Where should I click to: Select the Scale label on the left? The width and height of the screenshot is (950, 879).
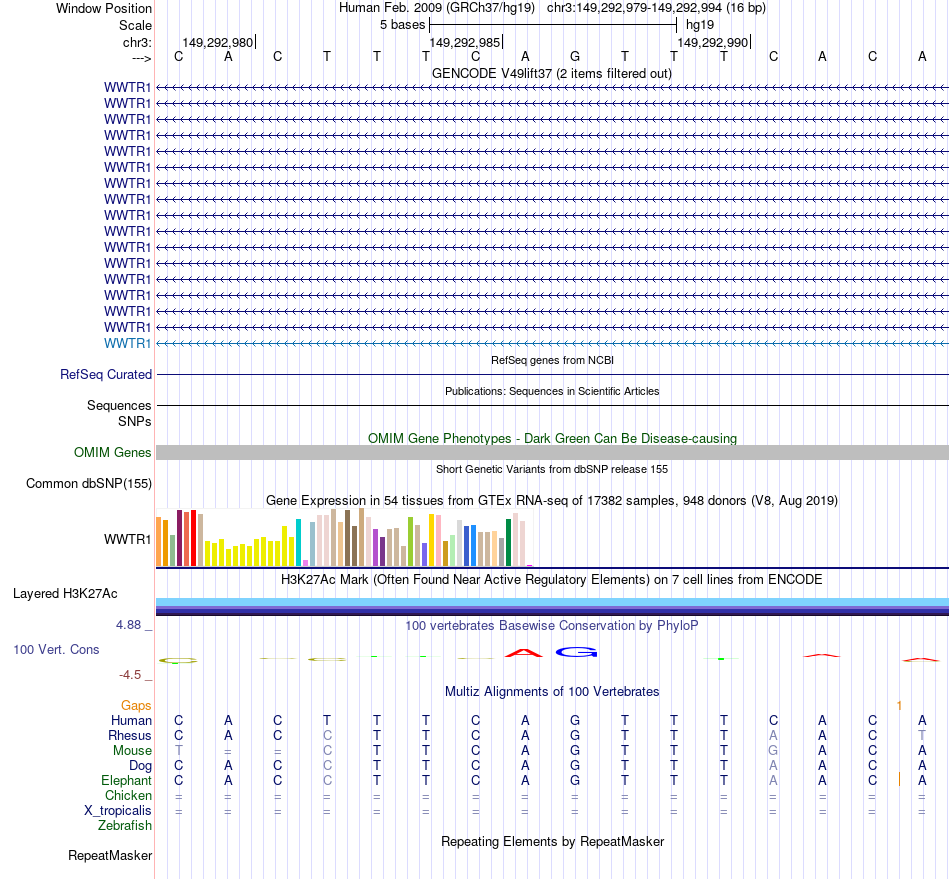pyautogui.click(x=135, y=25)
